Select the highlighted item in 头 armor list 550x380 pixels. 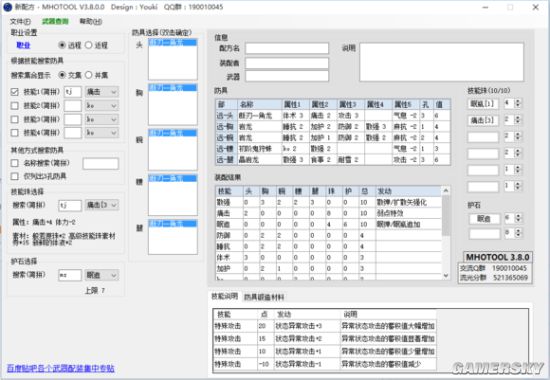point(173,42)
